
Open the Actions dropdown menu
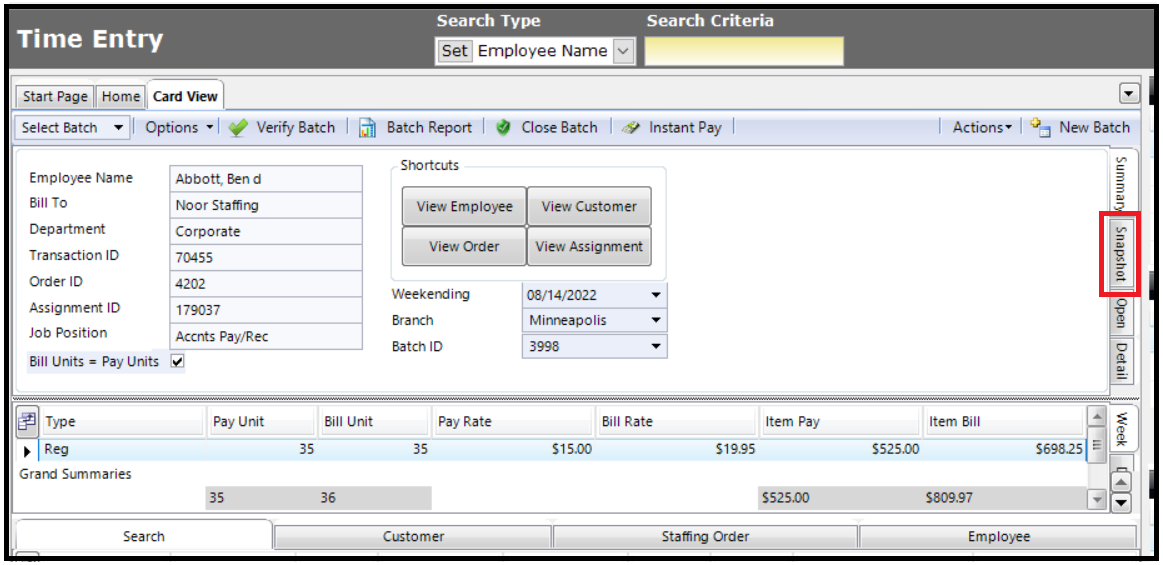pyautogui.click(x=982, y=128)
